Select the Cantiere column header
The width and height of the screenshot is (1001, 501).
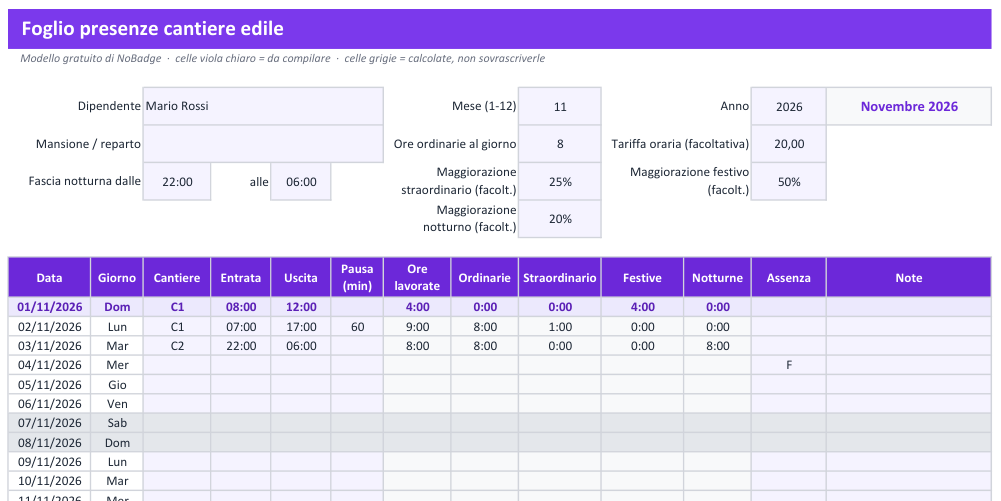coord(177,278)
